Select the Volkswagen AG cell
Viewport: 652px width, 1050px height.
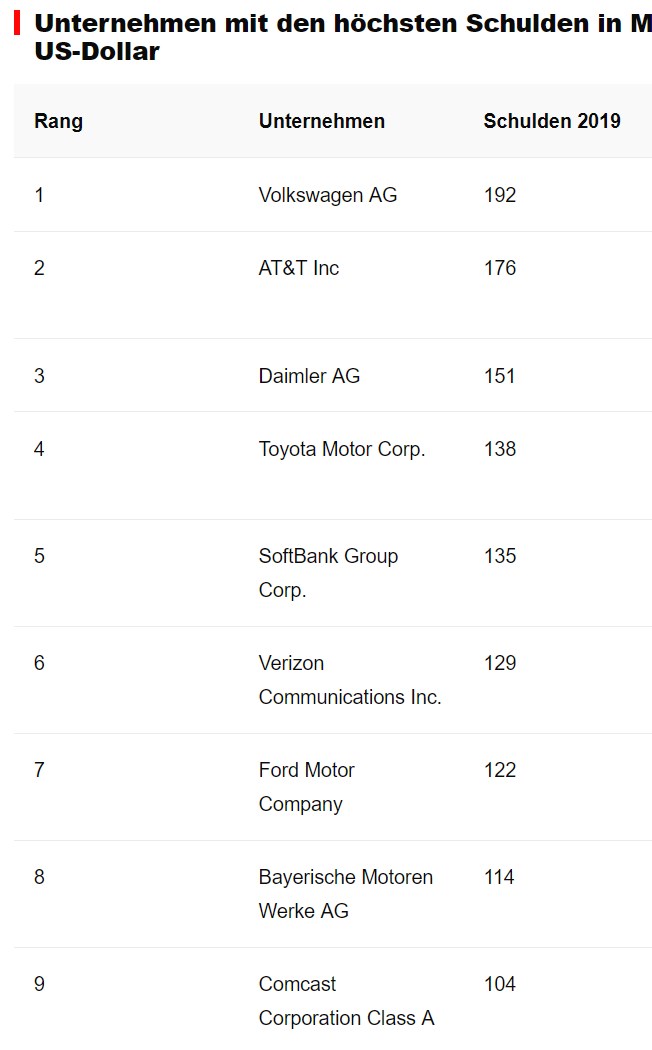click(327, 195)
